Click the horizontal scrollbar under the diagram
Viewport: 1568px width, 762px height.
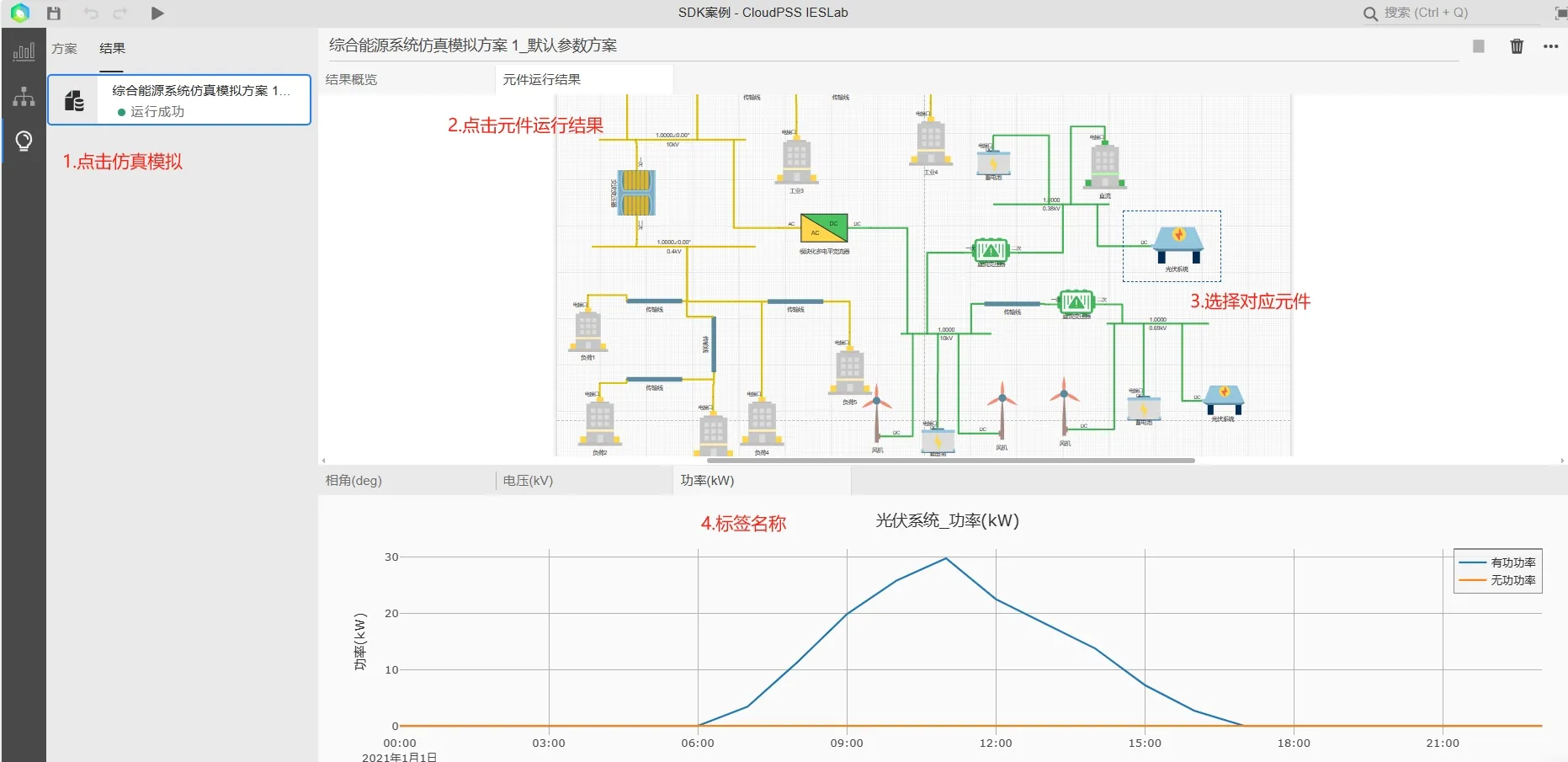pyautogui.click(x=951, y=461)
